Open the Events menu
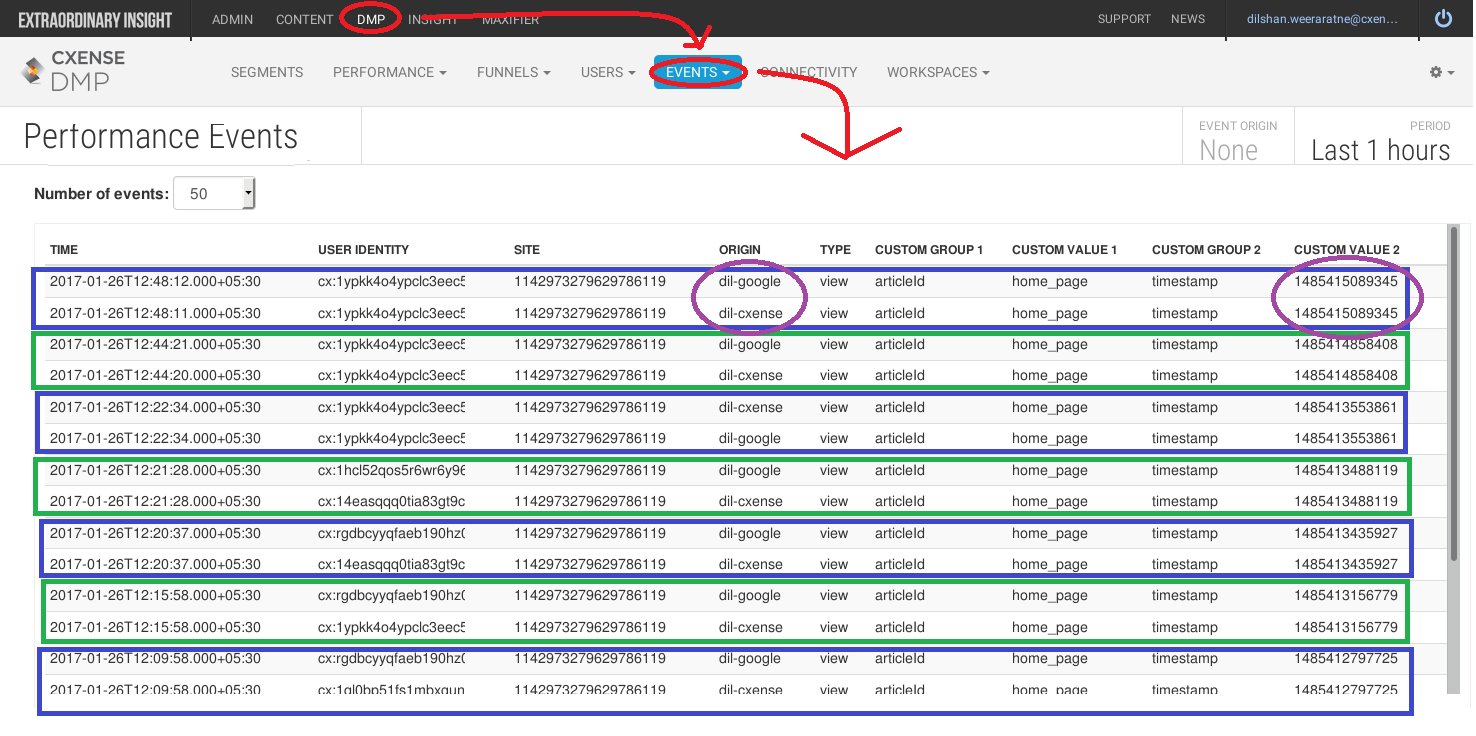This screenshot has width=1476, height=736. click(x=698, y=72)
